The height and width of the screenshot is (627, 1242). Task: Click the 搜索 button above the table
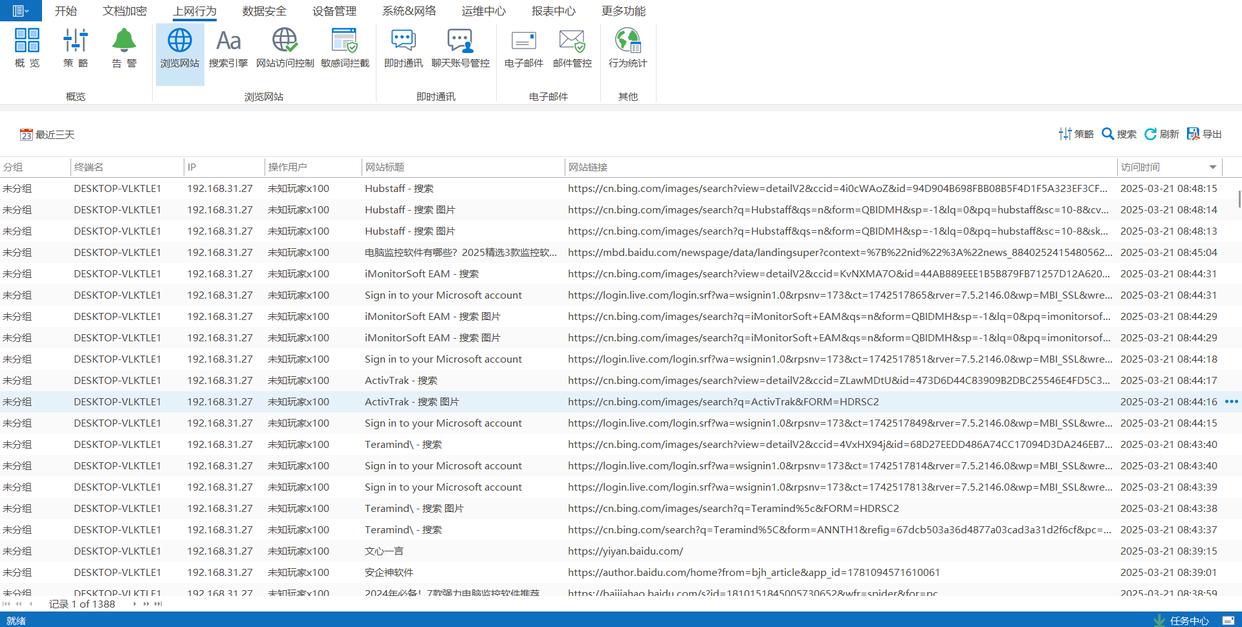click(1119, 134)
